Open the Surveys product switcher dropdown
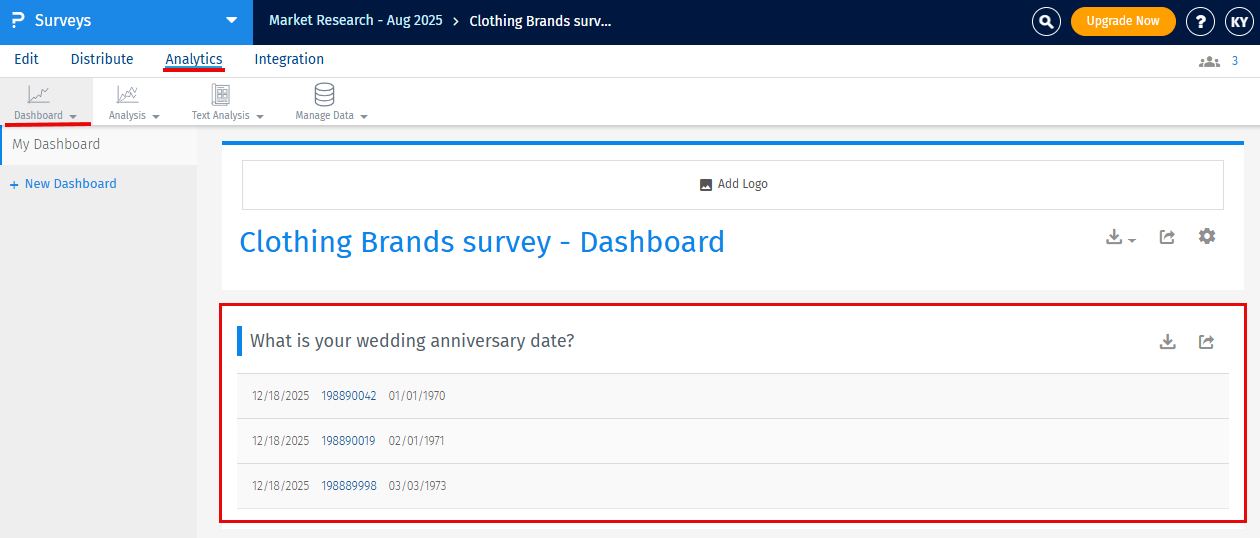1260x538 pixels. [x=231, y=20]
